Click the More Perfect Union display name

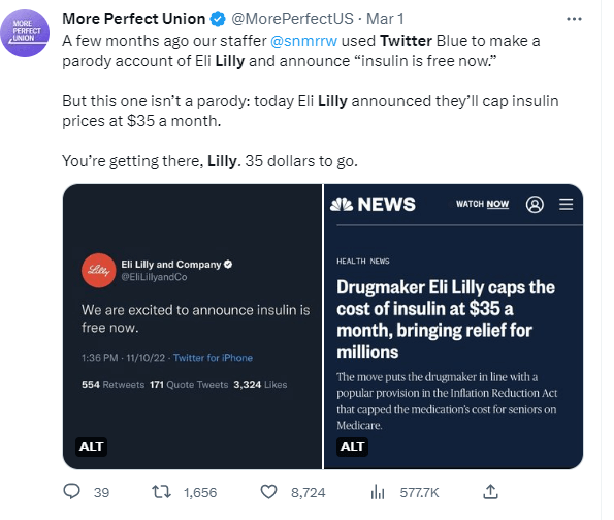coord(134,19)
